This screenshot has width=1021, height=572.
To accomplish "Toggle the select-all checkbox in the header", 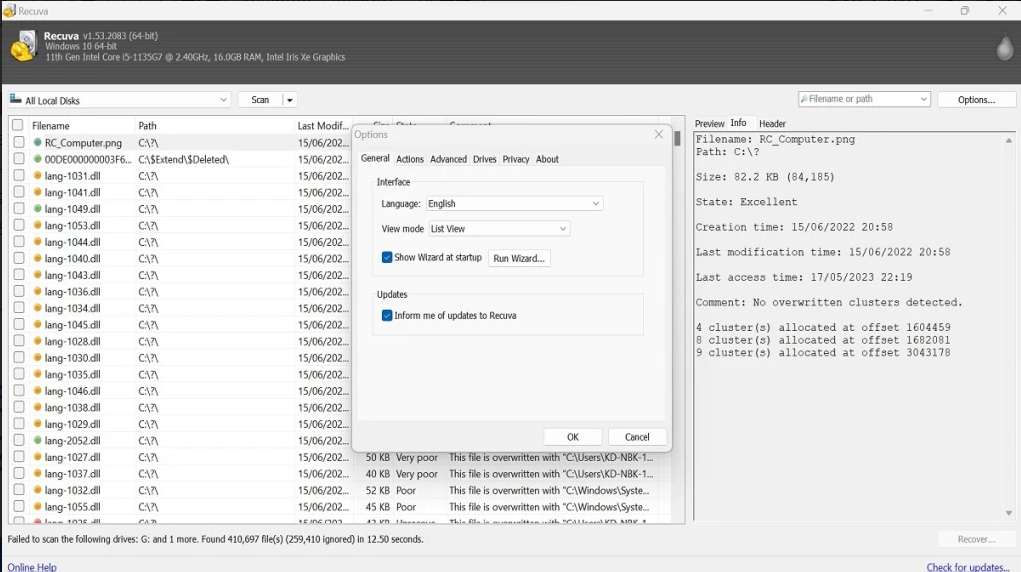I will point(18,125).
